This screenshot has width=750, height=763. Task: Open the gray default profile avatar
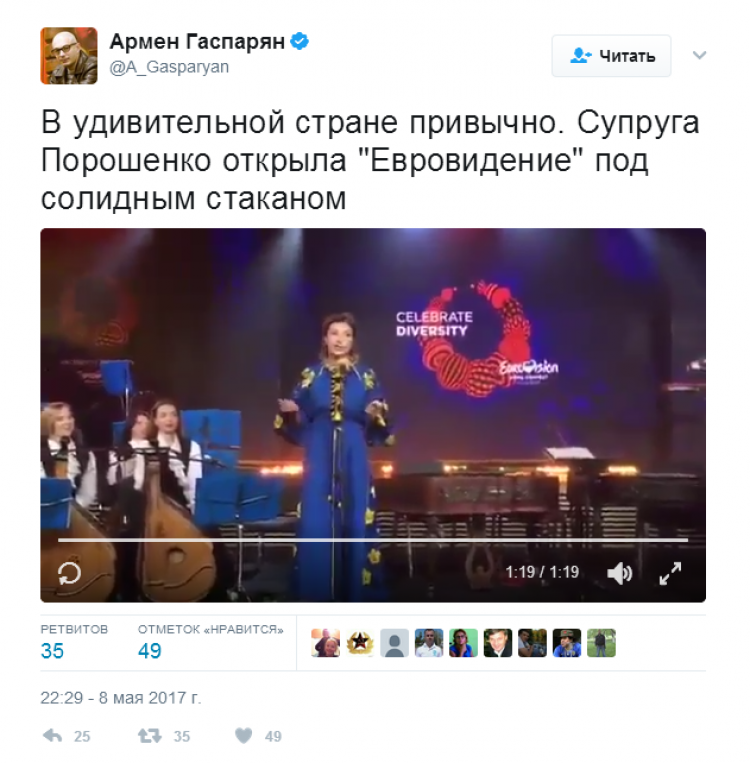coord(394,643)
